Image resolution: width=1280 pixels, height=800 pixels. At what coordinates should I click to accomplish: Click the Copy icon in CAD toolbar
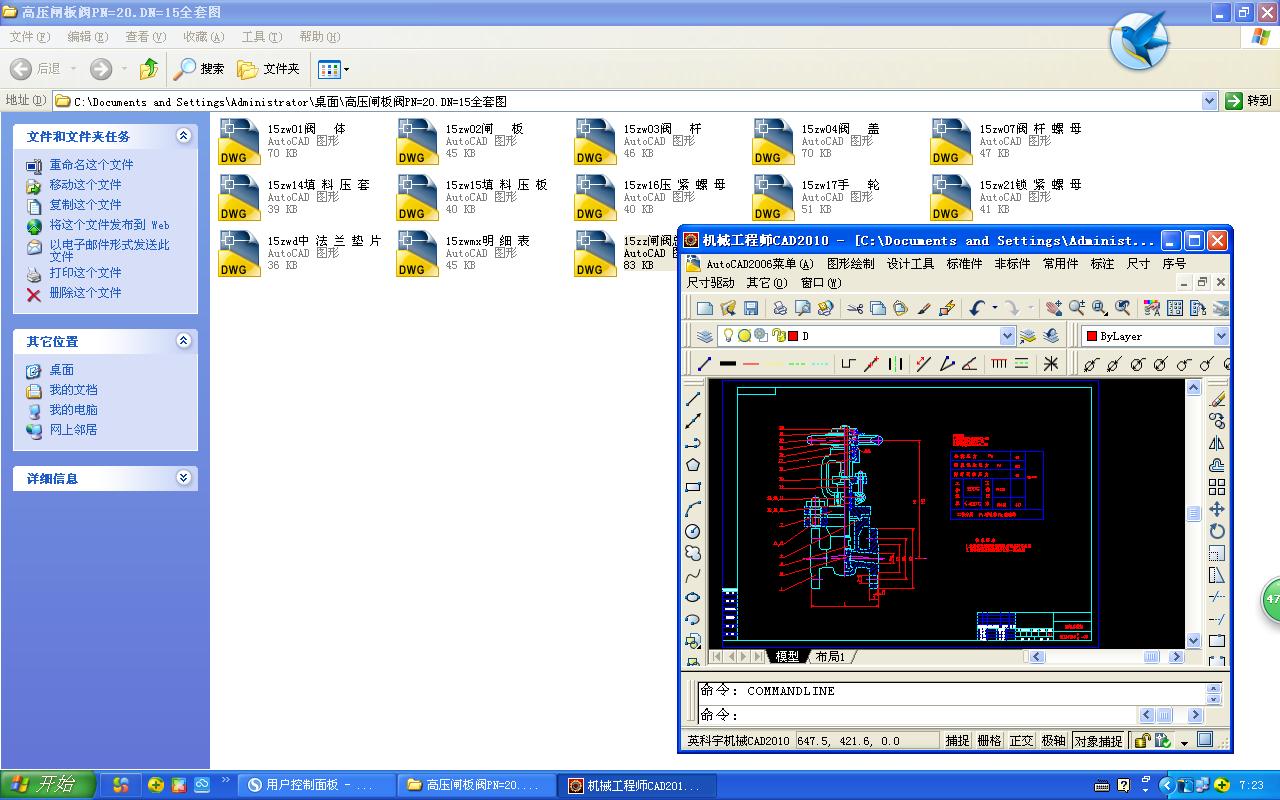pos(878,309)
